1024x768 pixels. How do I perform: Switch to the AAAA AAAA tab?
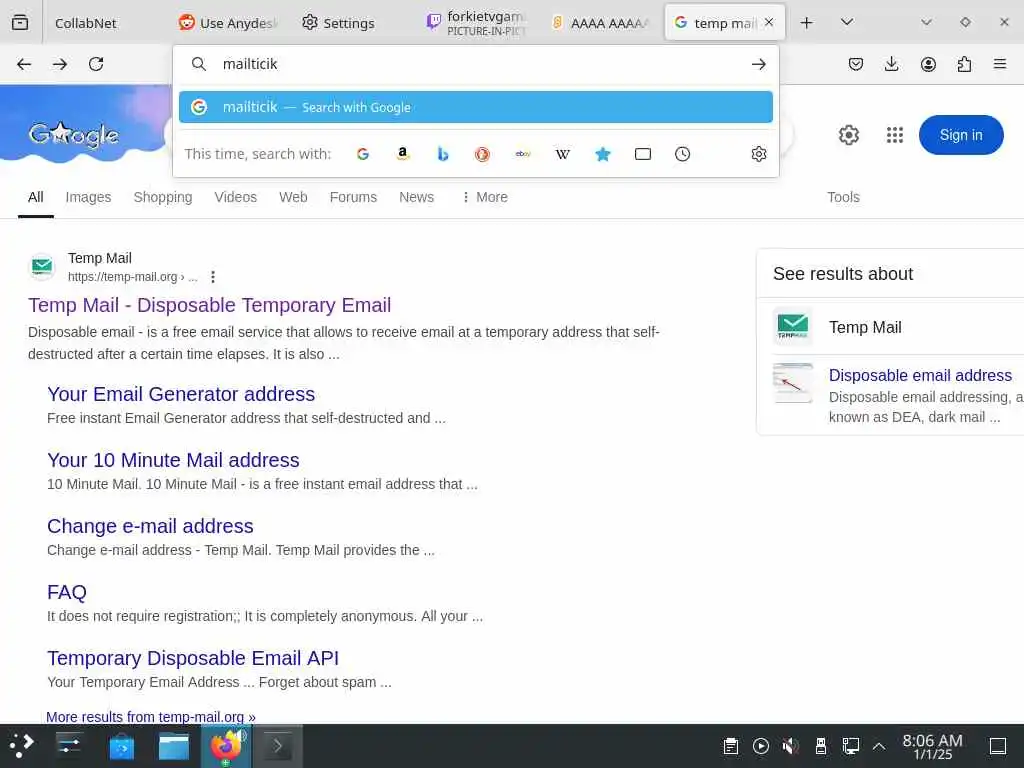(x=601, y=23)
